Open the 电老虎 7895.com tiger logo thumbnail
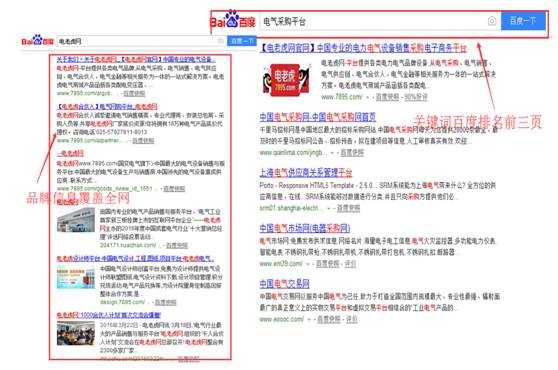Image resolution: width=558 pixels, height=370 pixels. (286, 80)
